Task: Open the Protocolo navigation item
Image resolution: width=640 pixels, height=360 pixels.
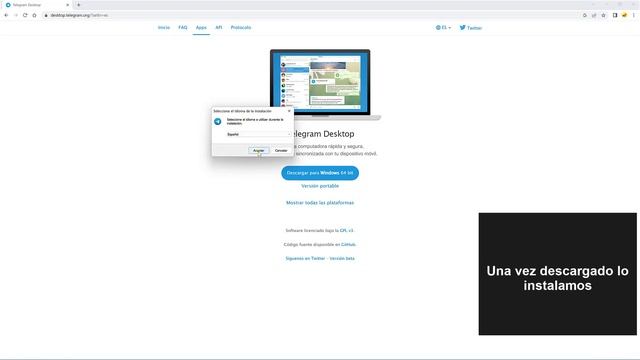Action: [x=241, y=27]
